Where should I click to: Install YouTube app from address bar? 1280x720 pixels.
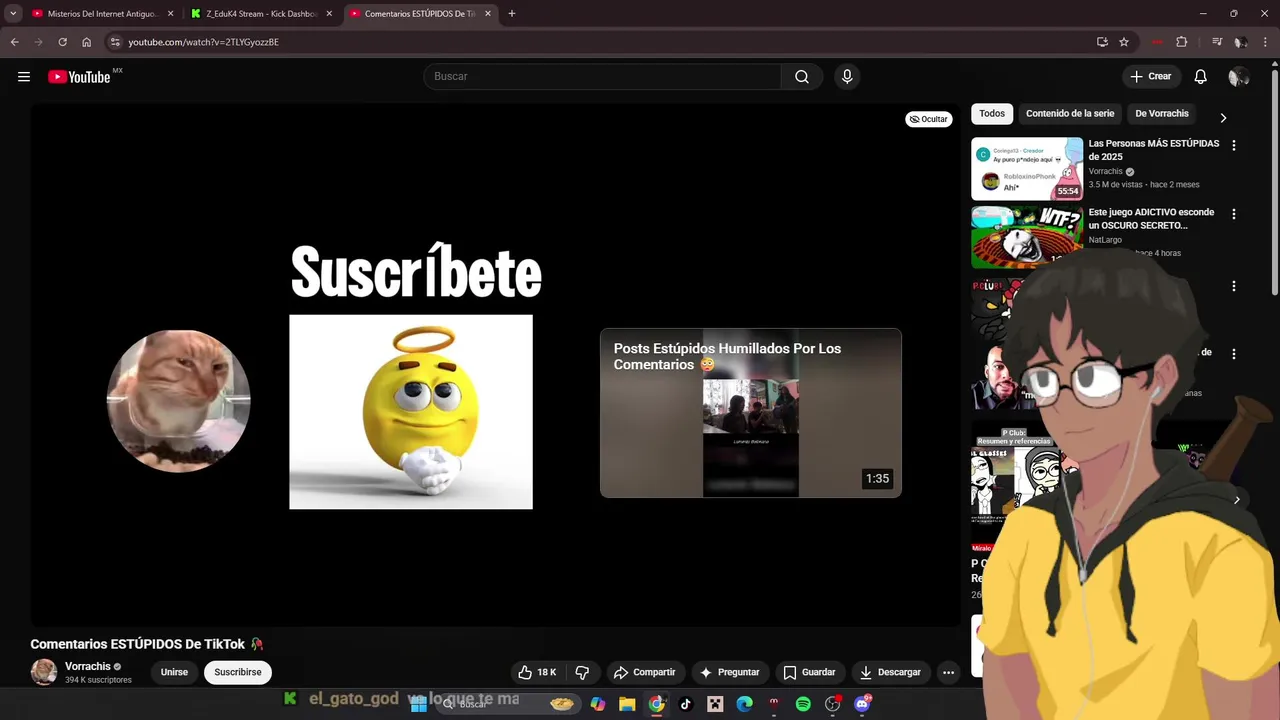tap(1102, 42)
